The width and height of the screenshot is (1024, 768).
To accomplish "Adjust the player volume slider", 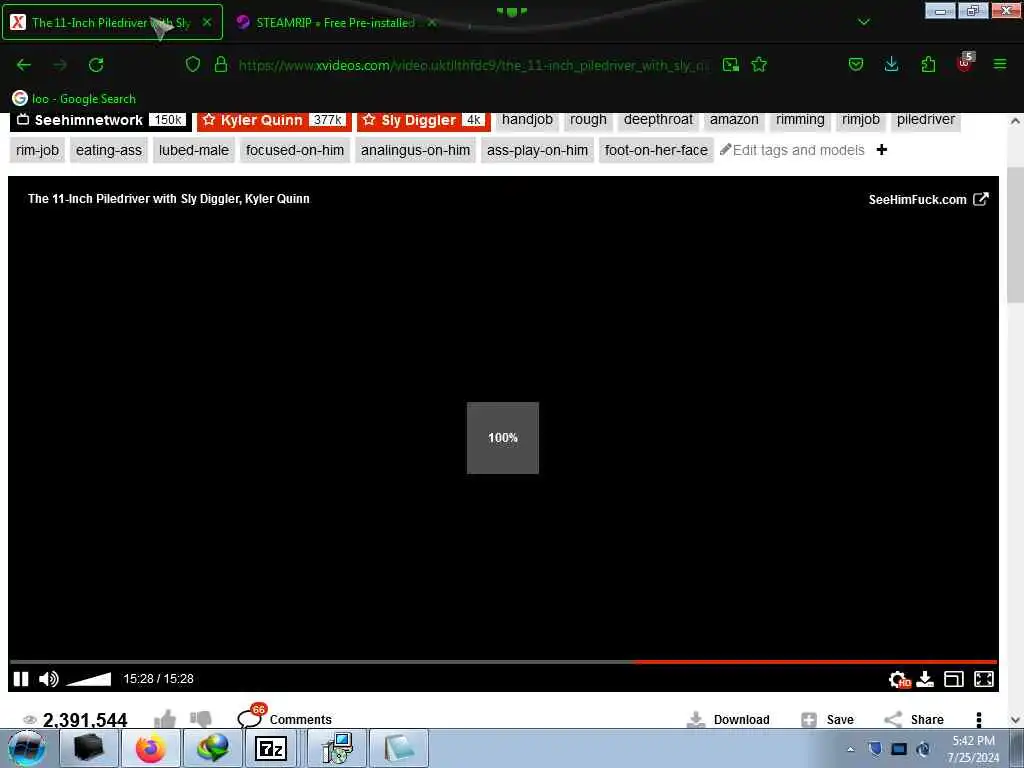I will 89,679.
